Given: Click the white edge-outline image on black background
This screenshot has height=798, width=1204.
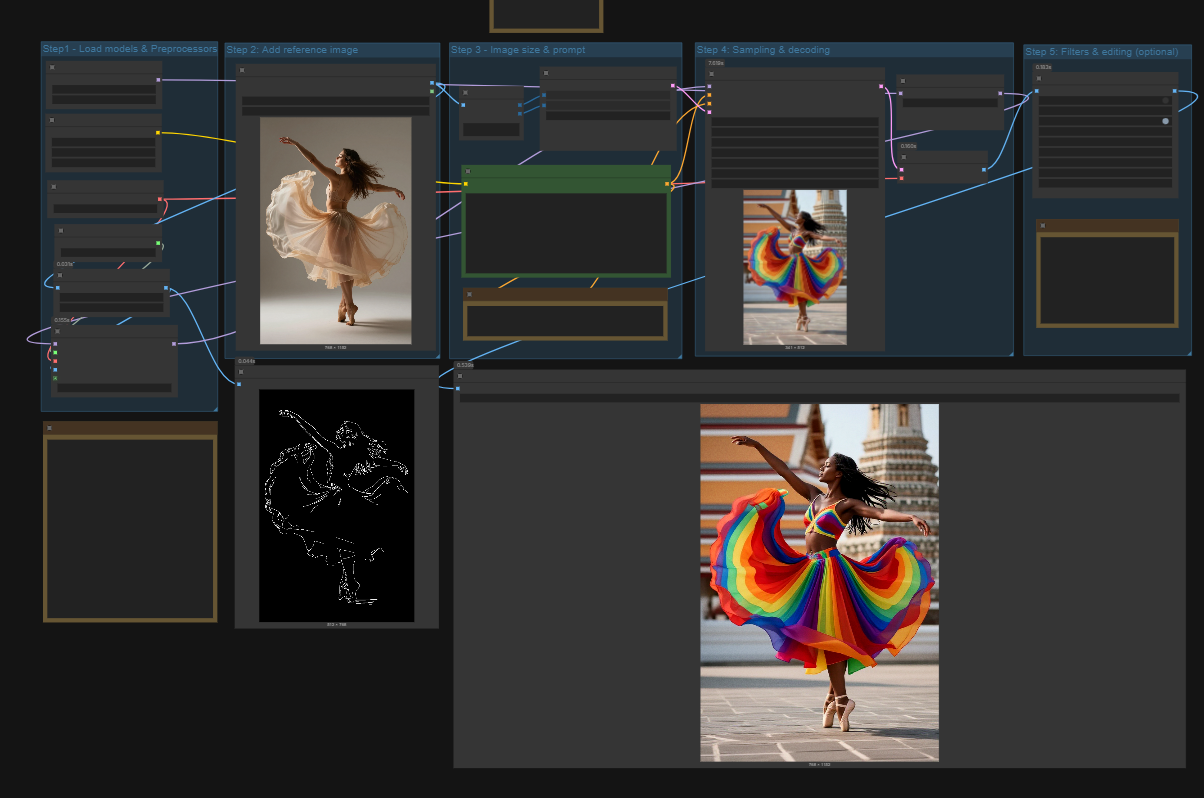Looking at the screenshot, I should click(336, 505).
